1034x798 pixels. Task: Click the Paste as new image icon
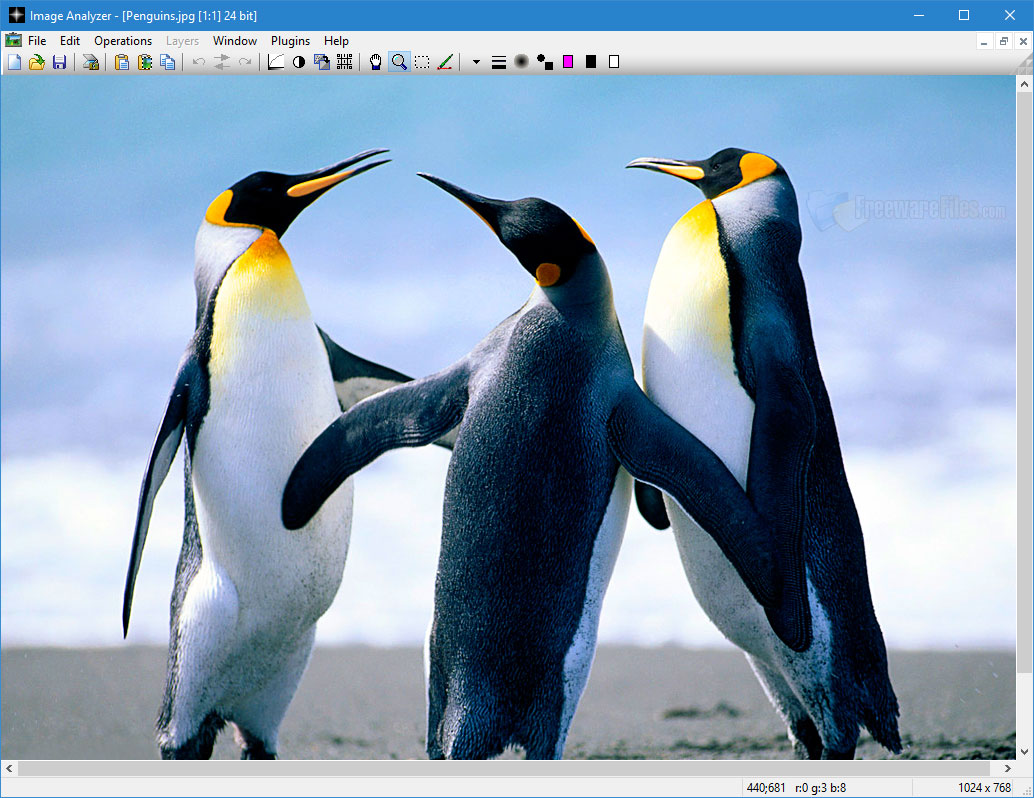(146, 61)
